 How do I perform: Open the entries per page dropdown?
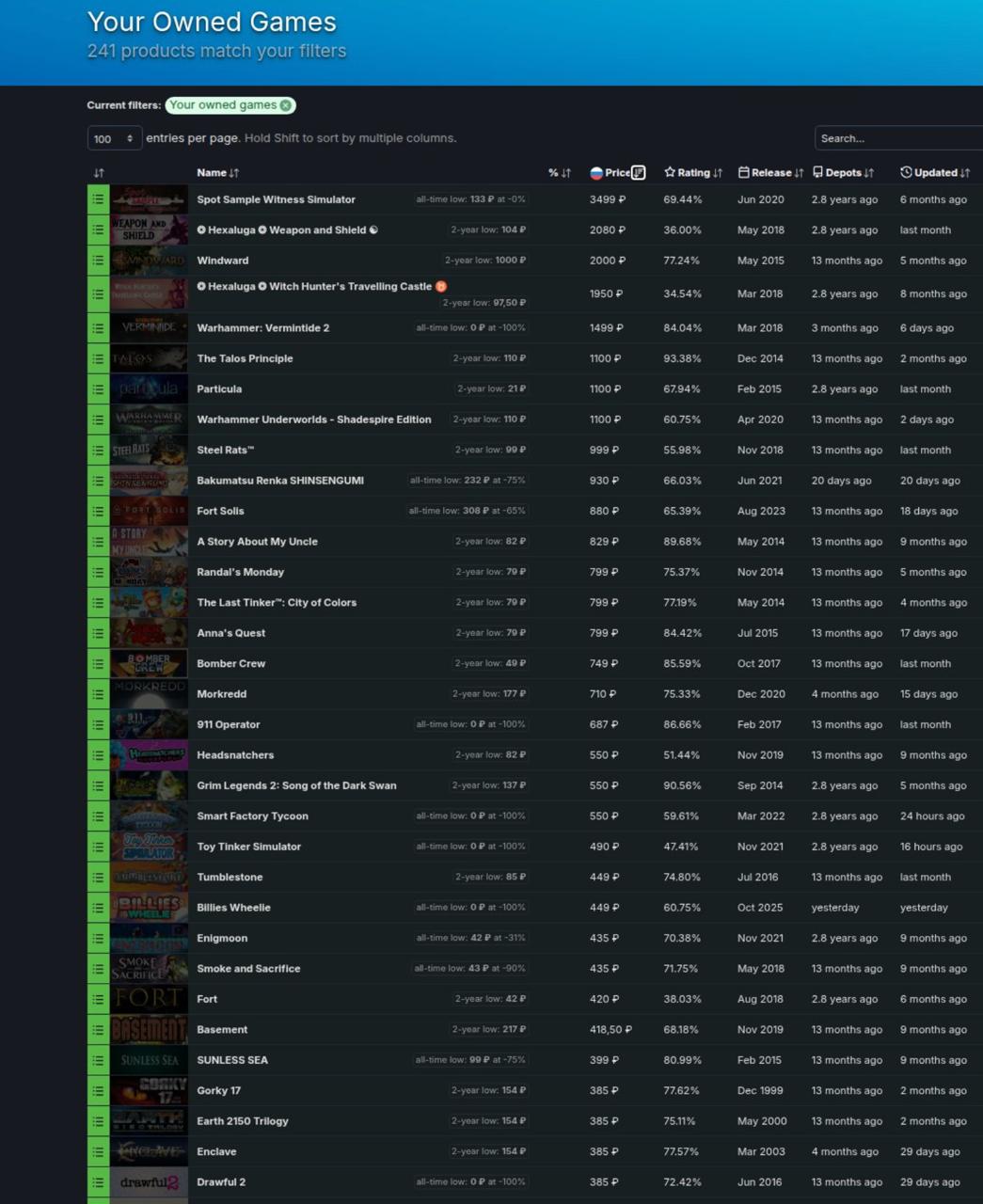pos(115,138)
